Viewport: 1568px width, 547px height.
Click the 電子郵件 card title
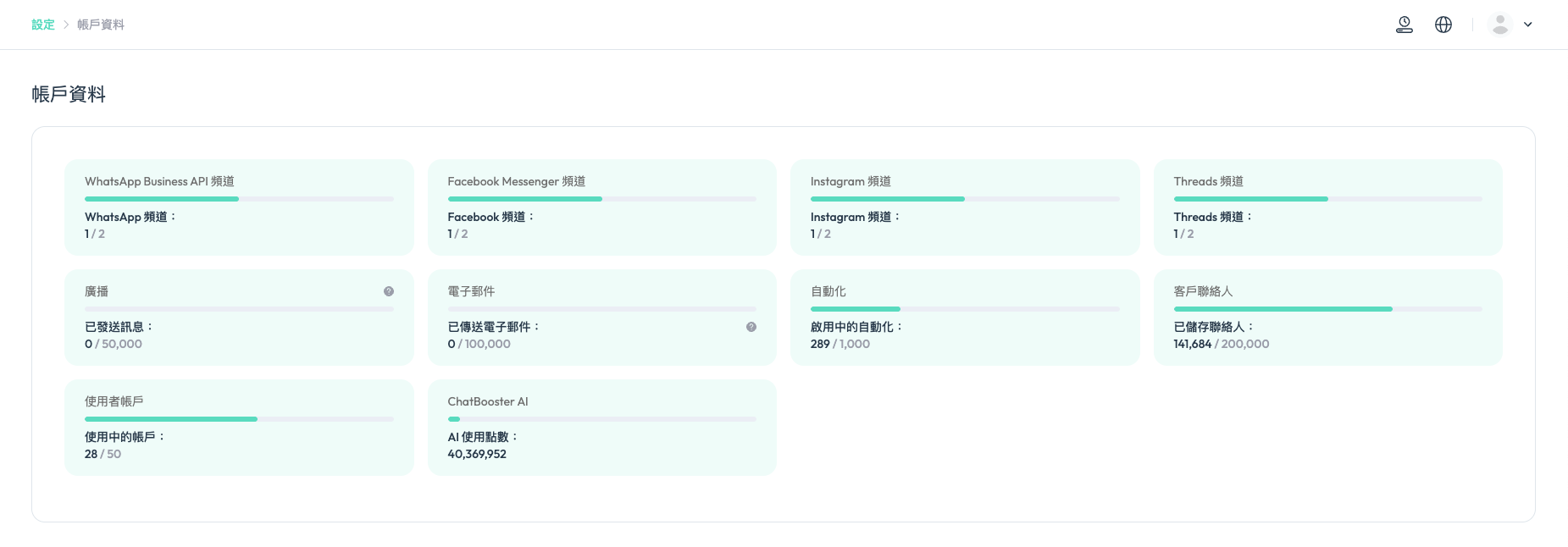pyautogui.click(x=472, y=291)
